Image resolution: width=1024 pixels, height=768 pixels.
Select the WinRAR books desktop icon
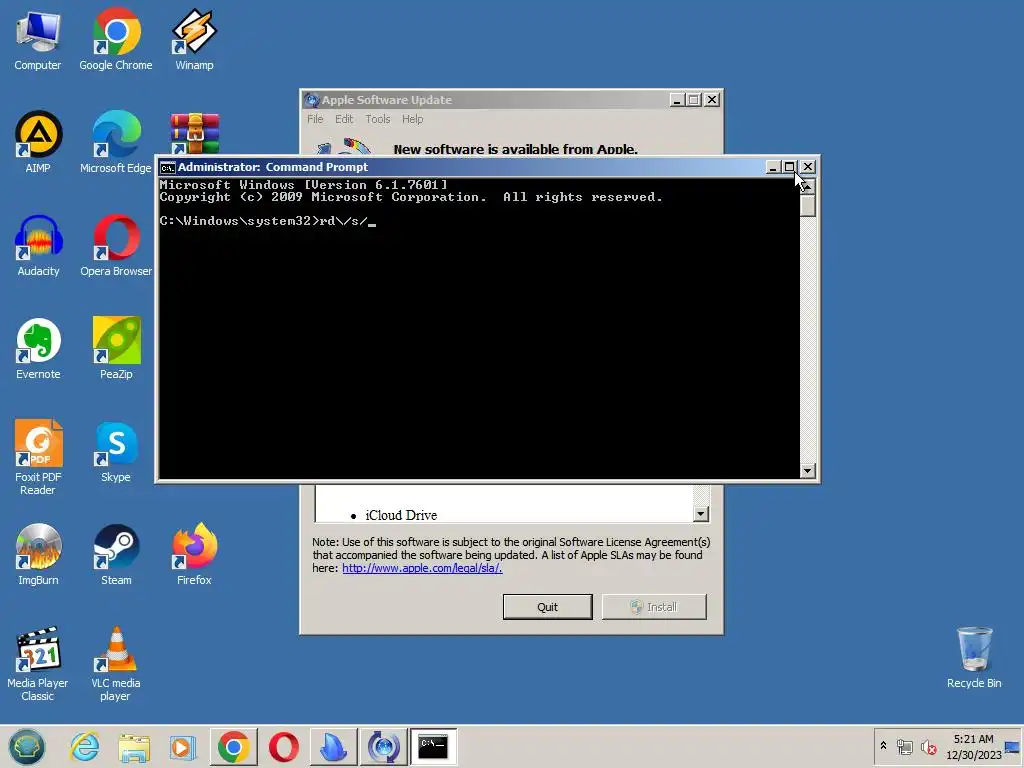[x=195, y=133]
